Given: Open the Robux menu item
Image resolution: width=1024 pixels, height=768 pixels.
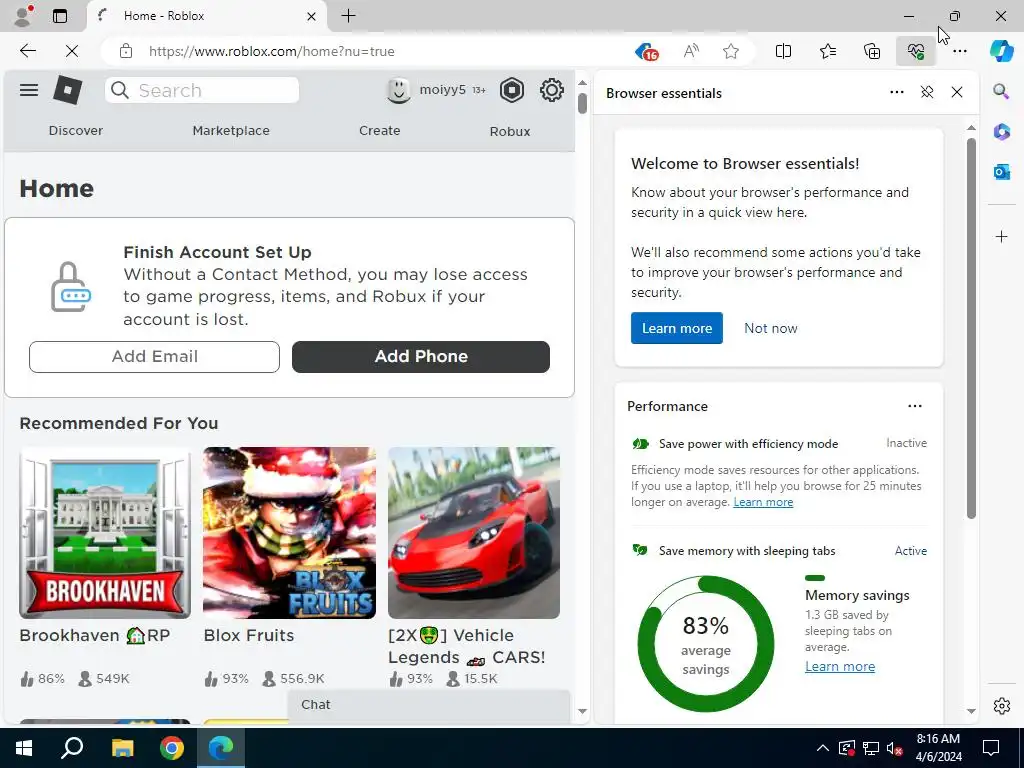Looking at the screenshot, I should click(509, 131).
